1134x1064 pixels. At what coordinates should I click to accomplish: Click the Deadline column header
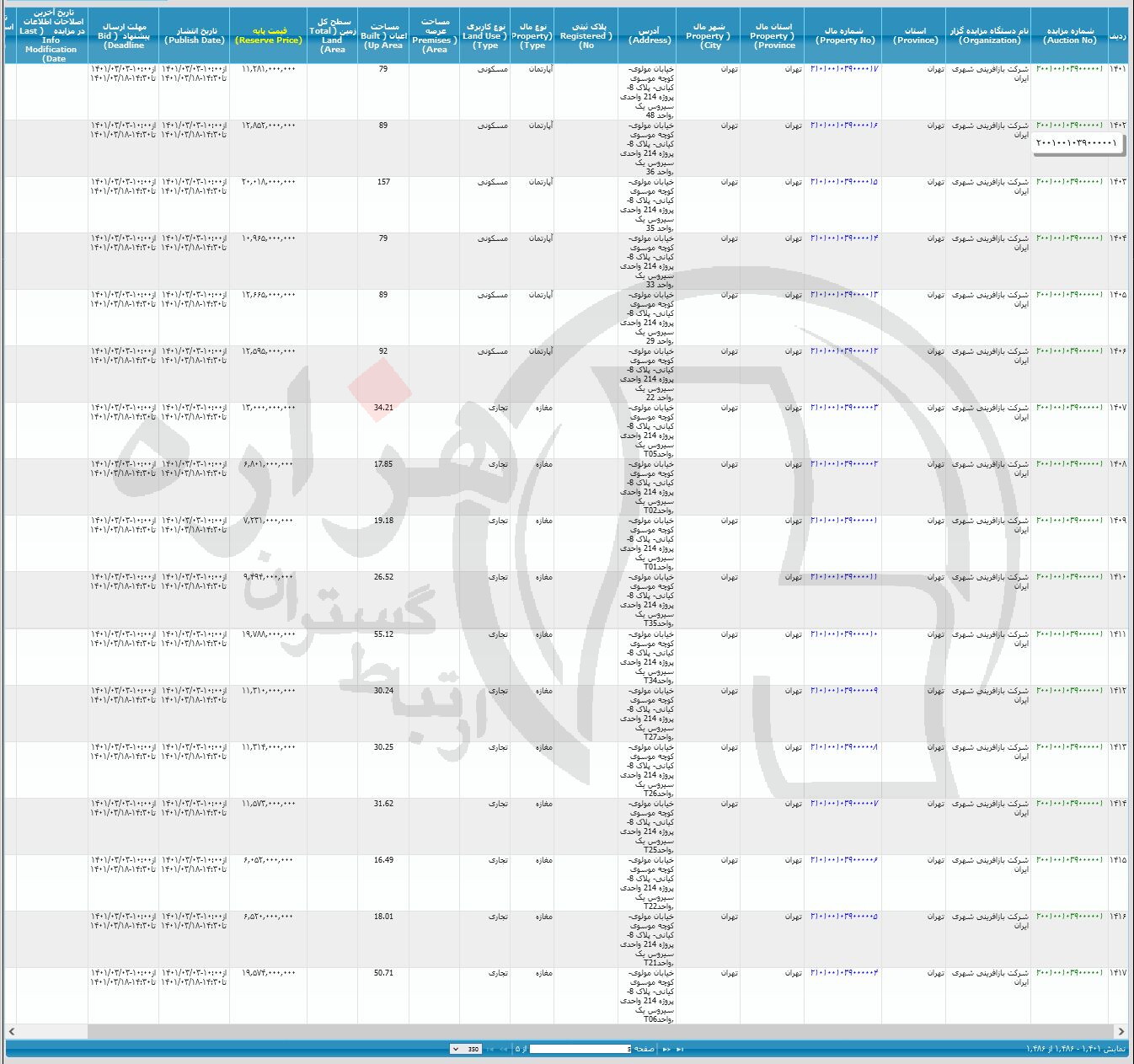[123, 35]
